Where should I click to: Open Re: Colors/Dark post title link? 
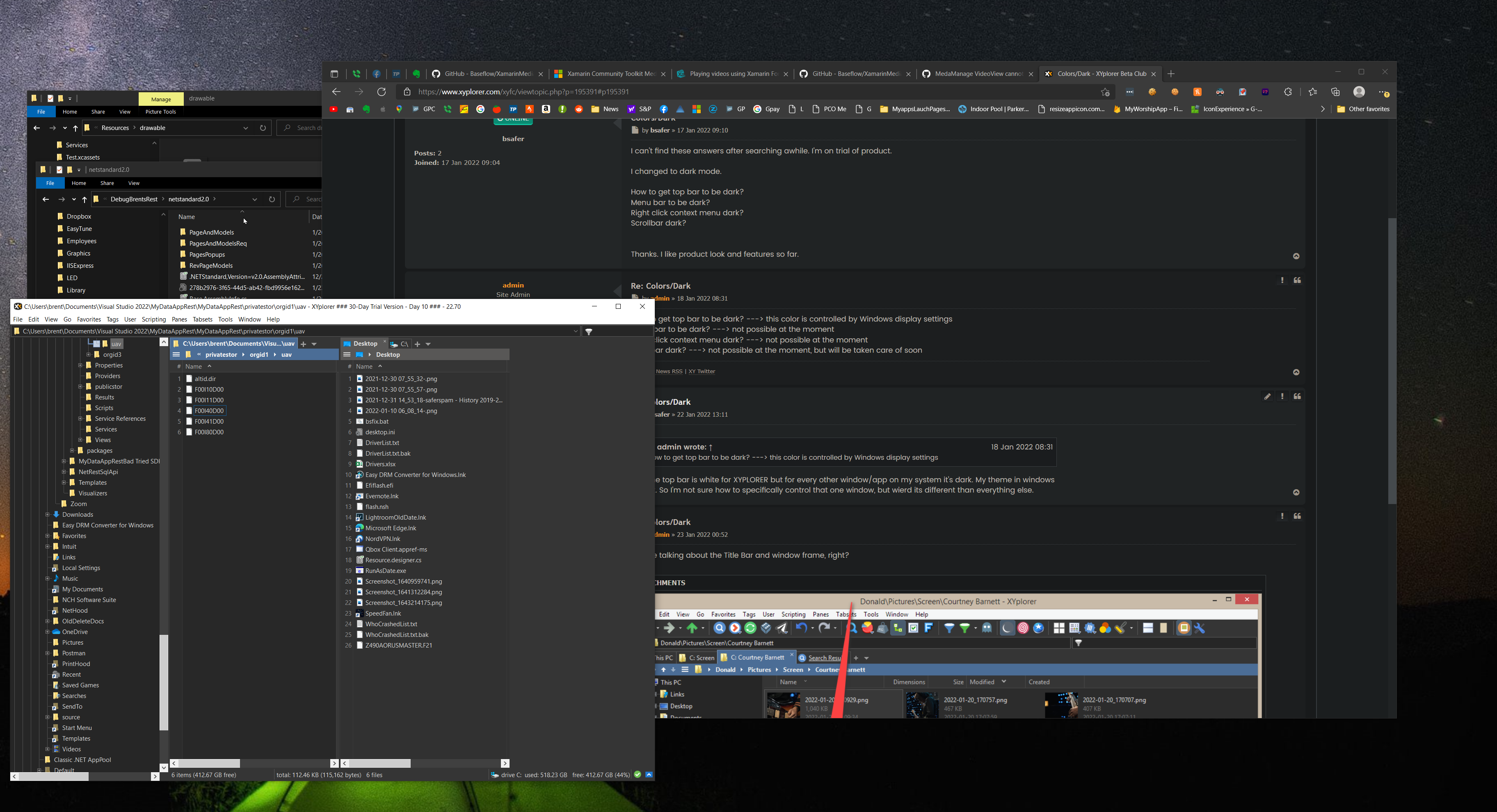[660, 286]
